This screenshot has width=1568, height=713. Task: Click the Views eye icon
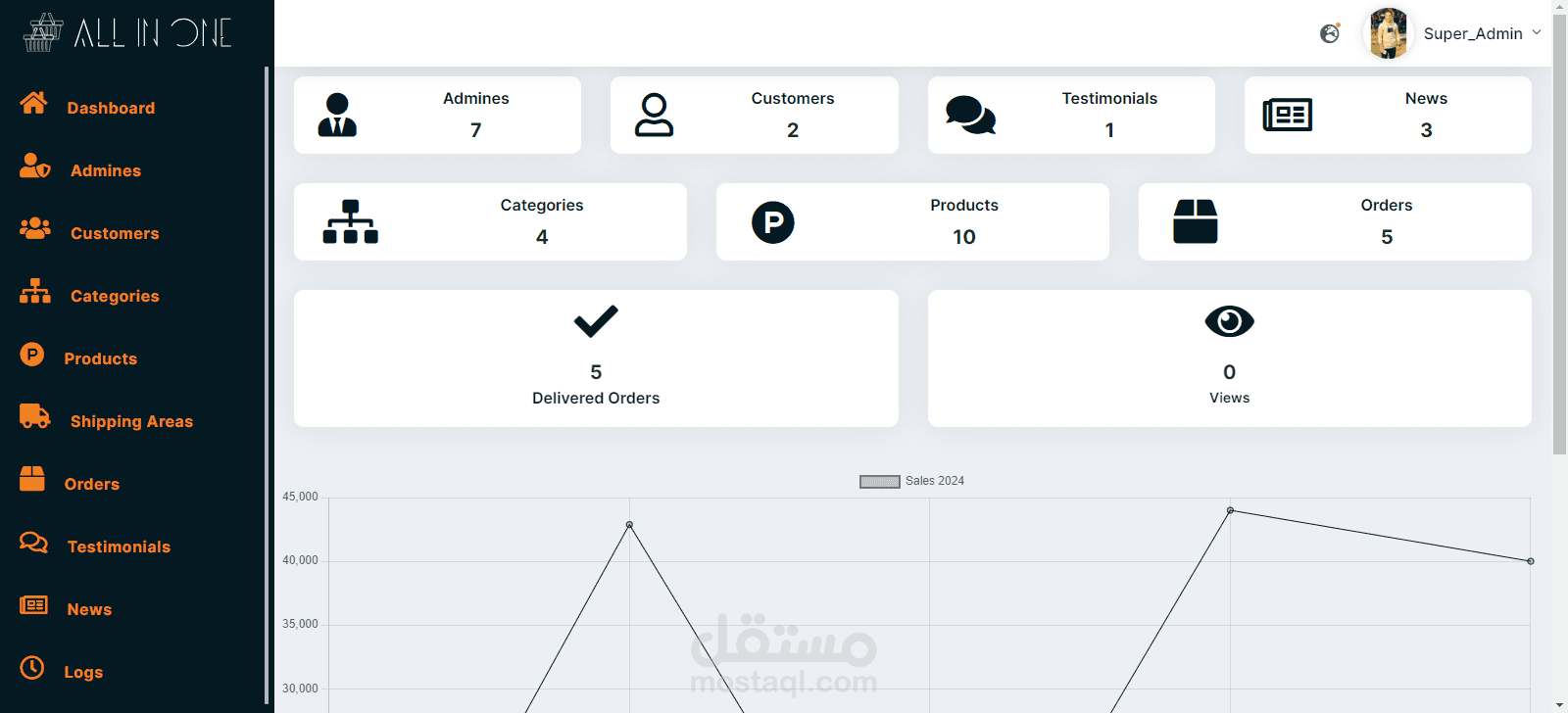1230,321
